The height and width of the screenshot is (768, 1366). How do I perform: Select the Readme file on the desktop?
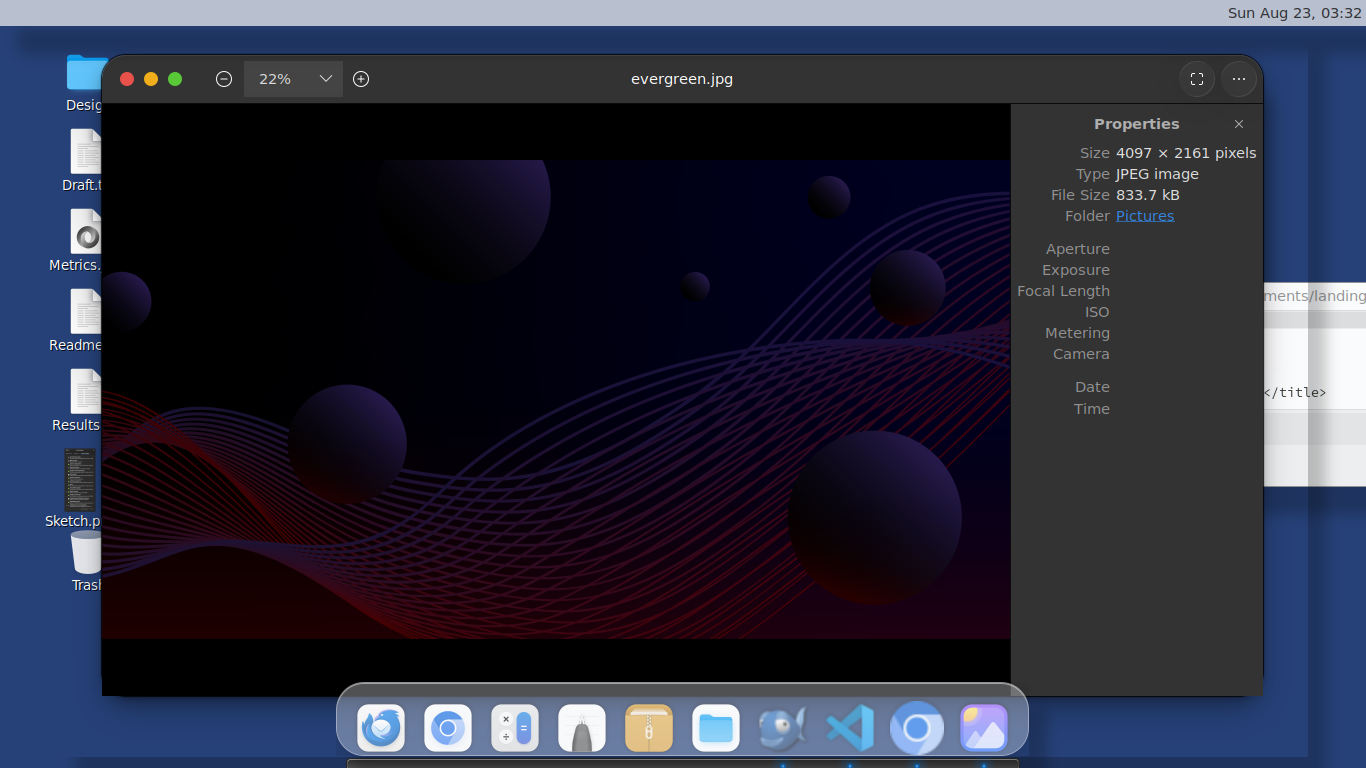pos(77,320)
